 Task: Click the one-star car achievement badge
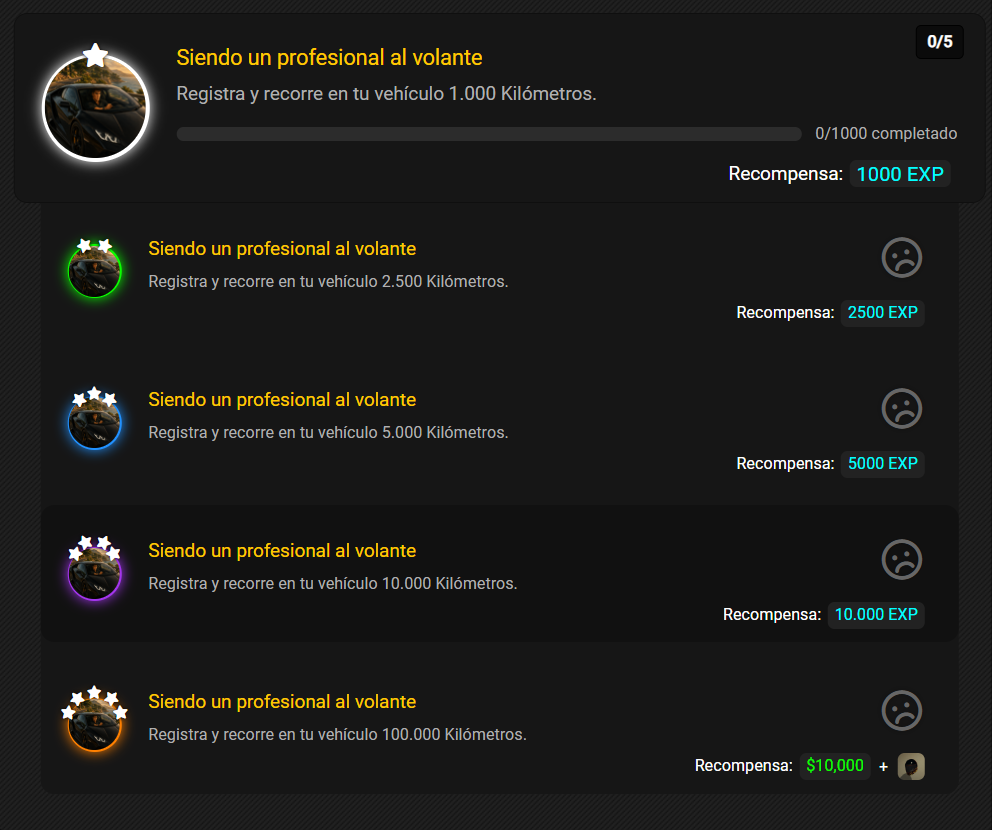(96, 106)
